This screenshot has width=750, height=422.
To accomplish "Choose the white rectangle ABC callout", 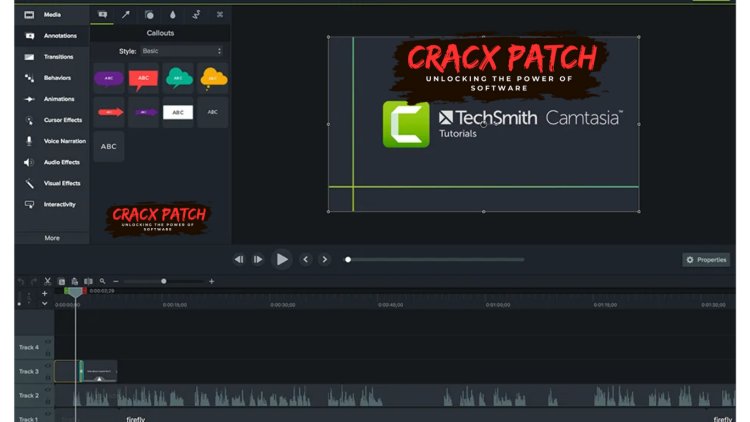I will [178, 112].
